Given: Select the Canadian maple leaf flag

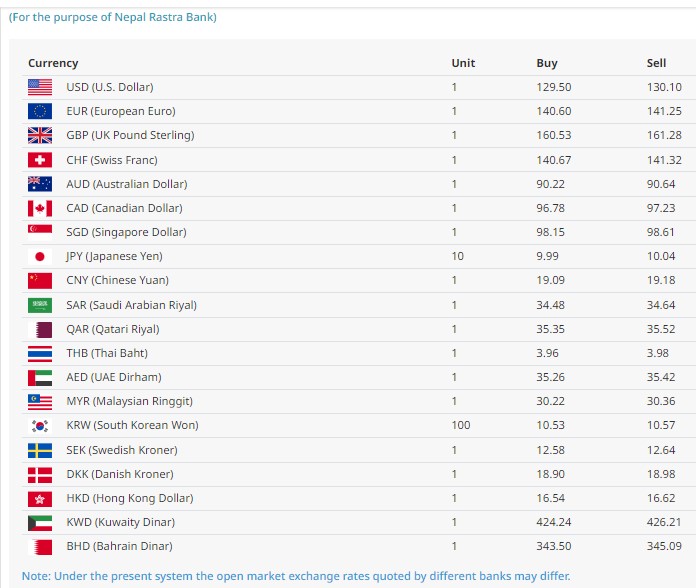Looking at the screenshot, I should (x=40, y=208).
